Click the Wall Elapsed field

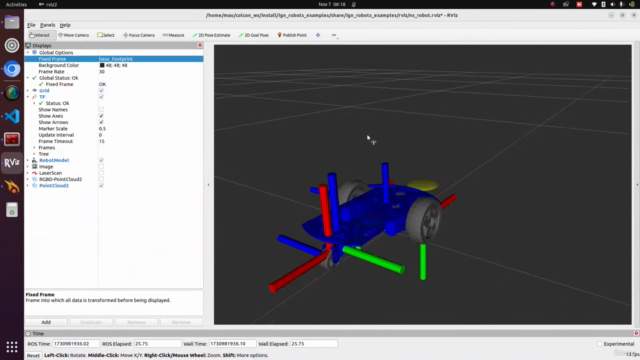coord(313,344)
